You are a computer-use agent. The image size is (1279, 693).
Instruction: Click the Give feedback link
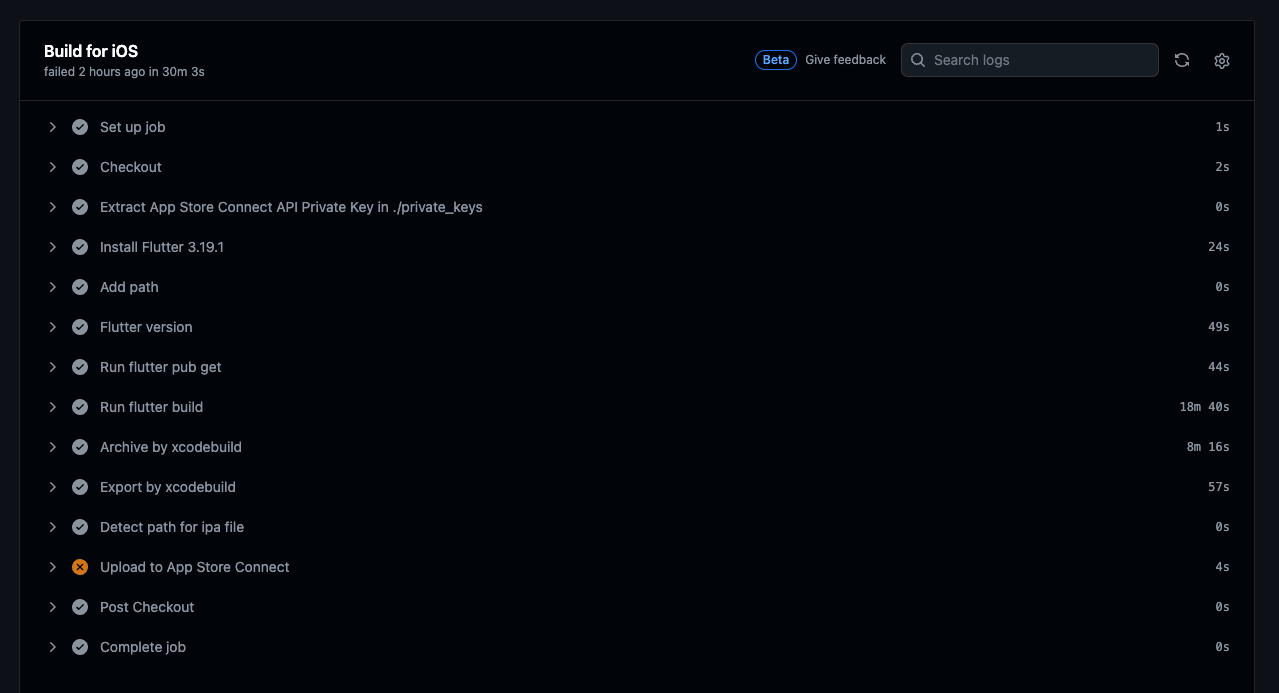(845, 60)
